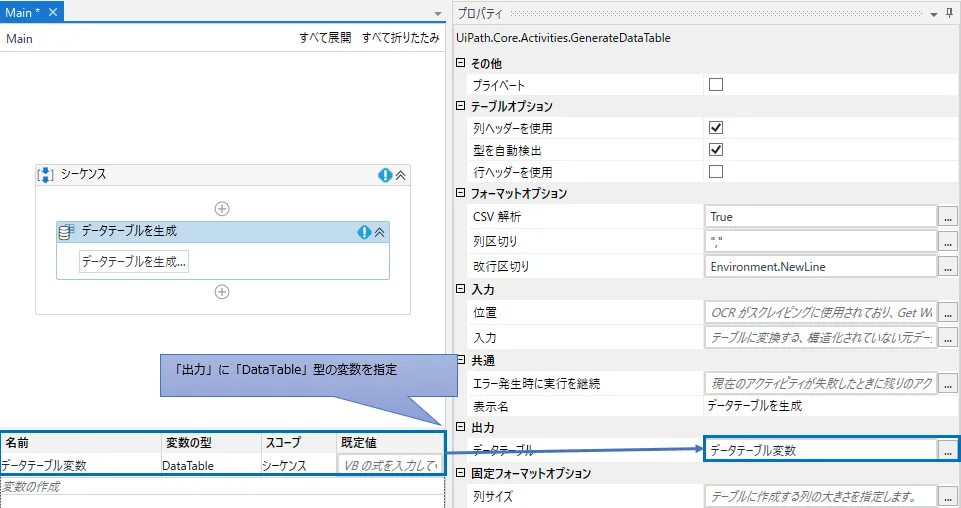Click the 表示名 value データテーブルを生成

[x=754, y=406]
